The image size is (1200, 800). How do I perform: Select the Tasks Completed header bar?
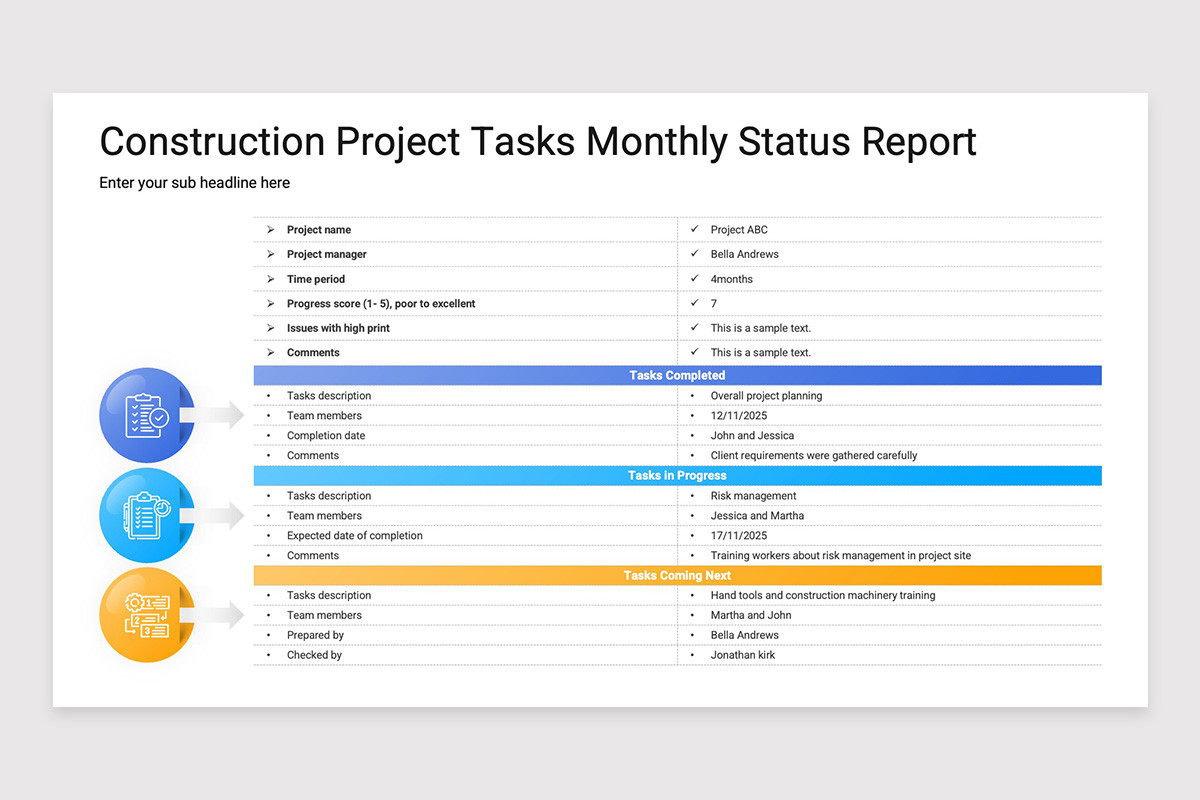(677, 375)
